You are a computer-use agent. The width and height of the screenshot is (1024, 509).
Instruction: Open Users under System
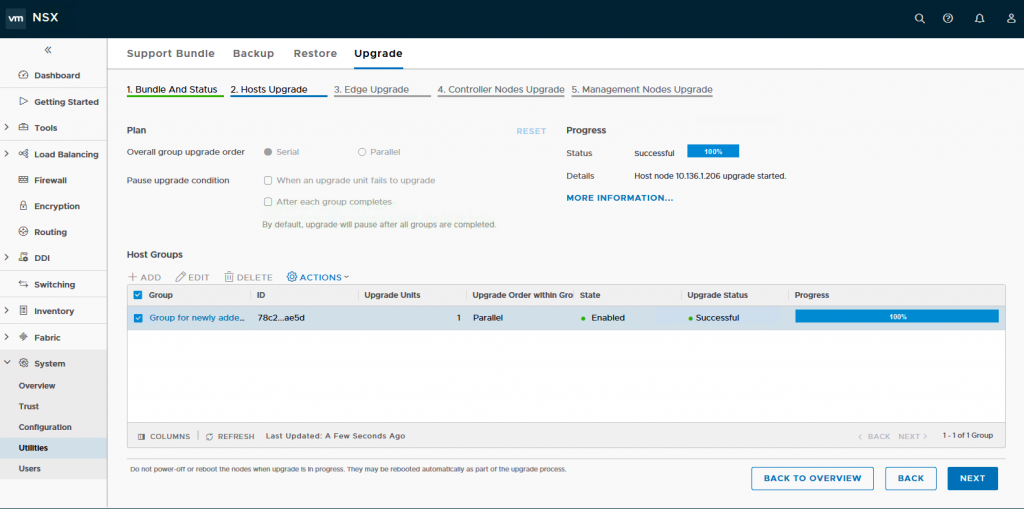(29, 468)
